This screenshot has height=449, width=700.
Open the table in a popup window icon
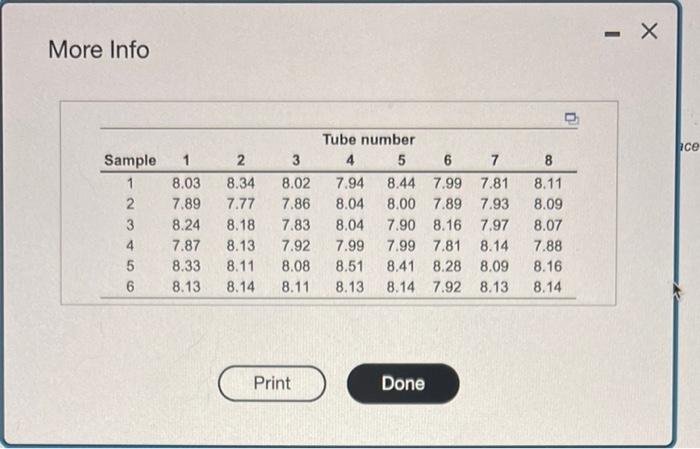572,119
